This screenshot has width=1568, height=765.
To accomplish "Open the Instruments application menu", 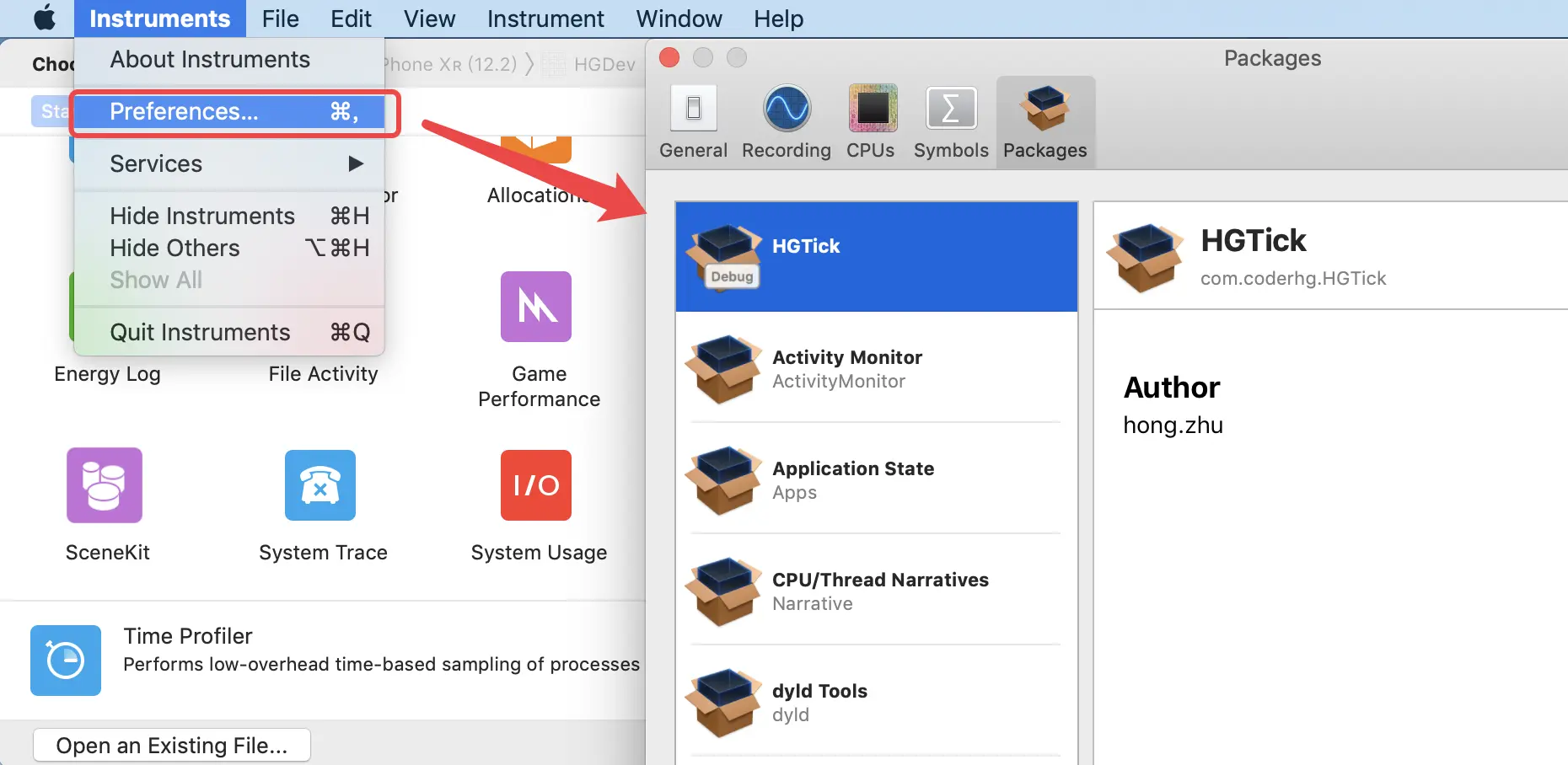I will tap(160, 19).
